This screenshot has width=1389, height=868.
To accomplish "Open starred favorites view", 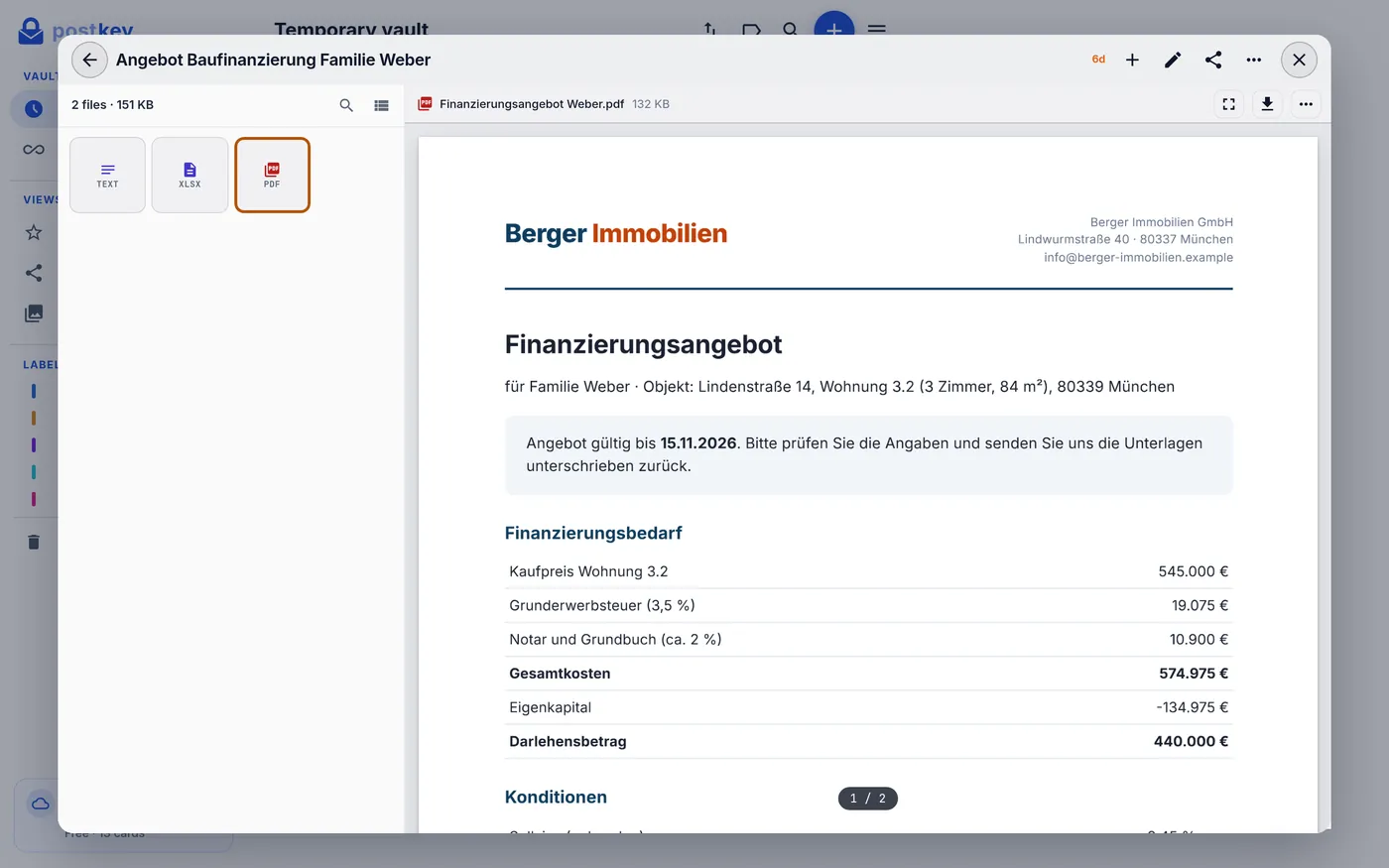I will pos(34,232).
